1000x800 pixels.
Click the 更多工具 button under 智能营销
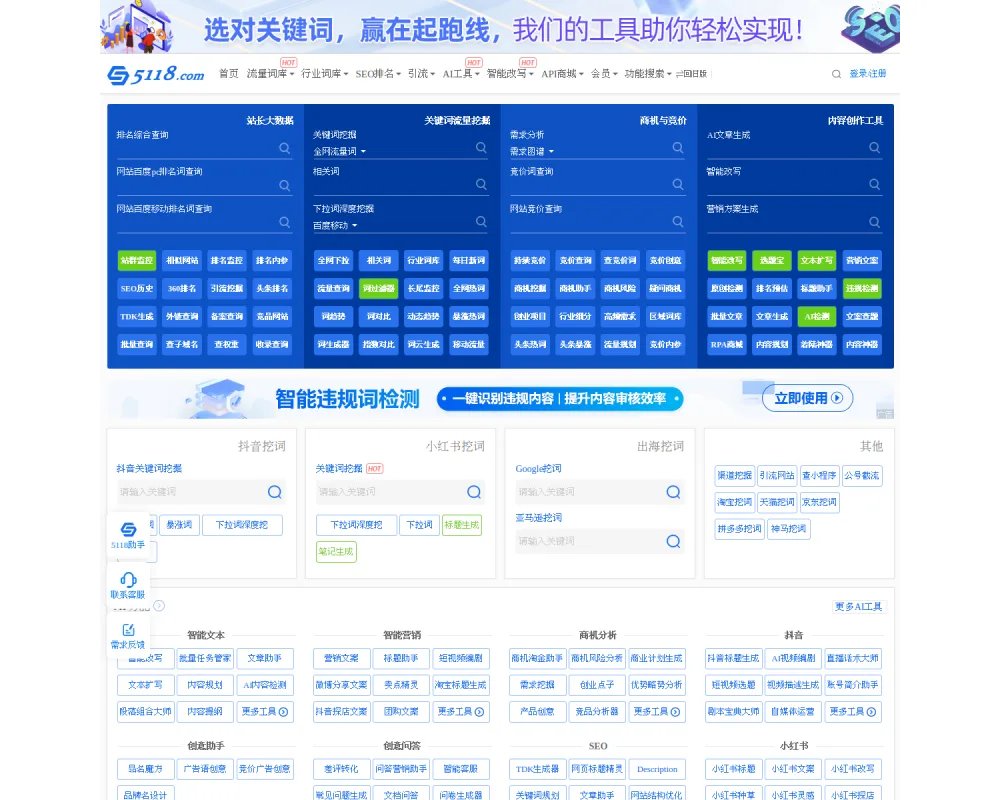click(x=461, y=711)
